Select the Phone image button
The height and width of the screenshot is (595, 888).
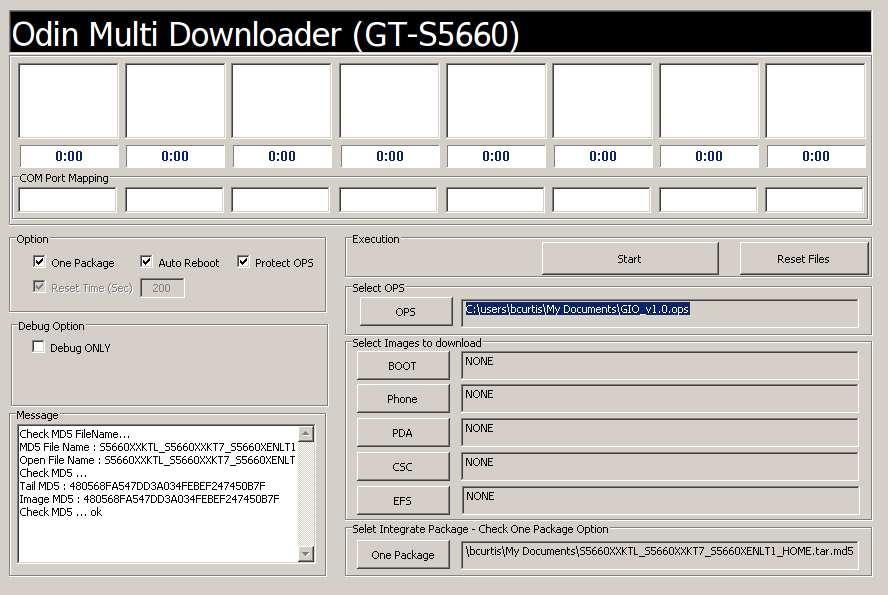(402, 399)
